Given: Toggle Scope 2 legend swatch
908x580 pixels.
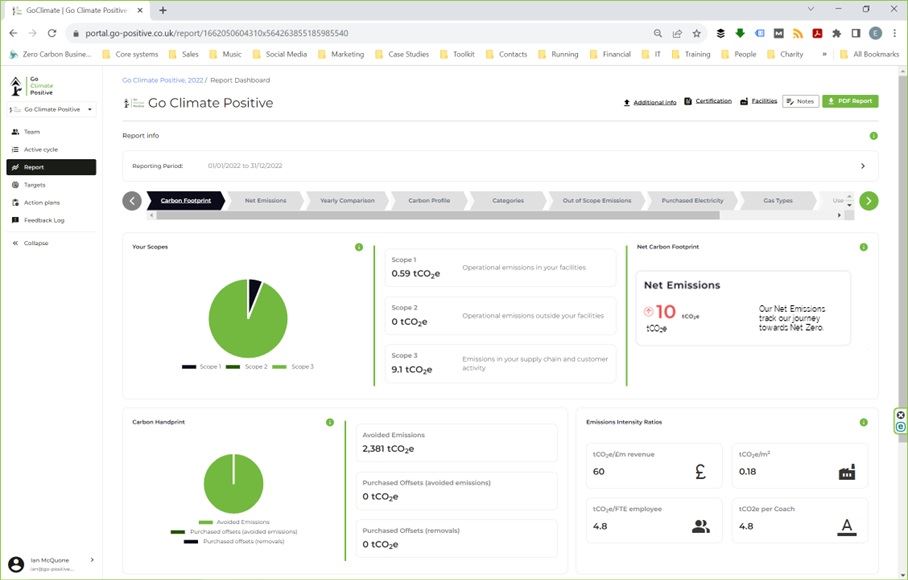Looking at the screenshot, I should [x=233, y=367].
